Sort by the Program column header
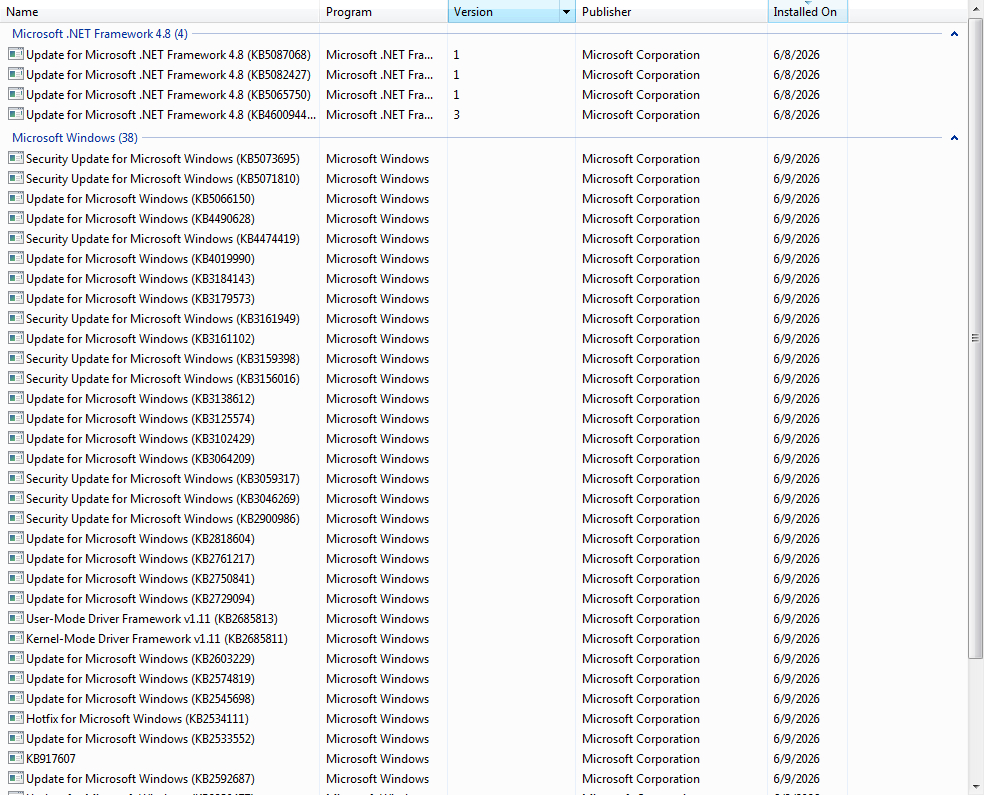This screenshot has width=984, height=795. pyautogui.click(x=384, y=12)
